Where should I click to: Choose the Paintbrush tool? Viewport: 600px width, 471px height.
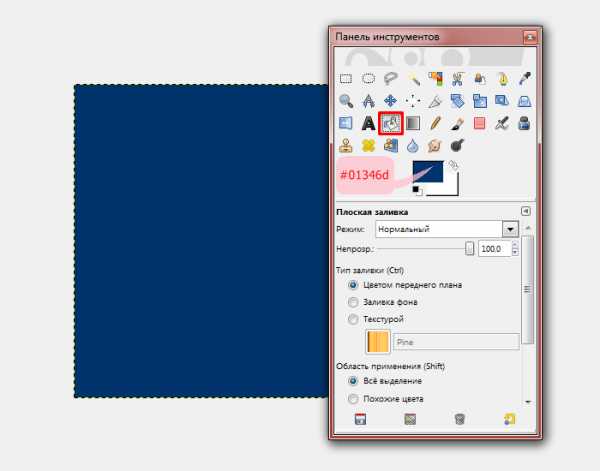(x=457, y=123)
